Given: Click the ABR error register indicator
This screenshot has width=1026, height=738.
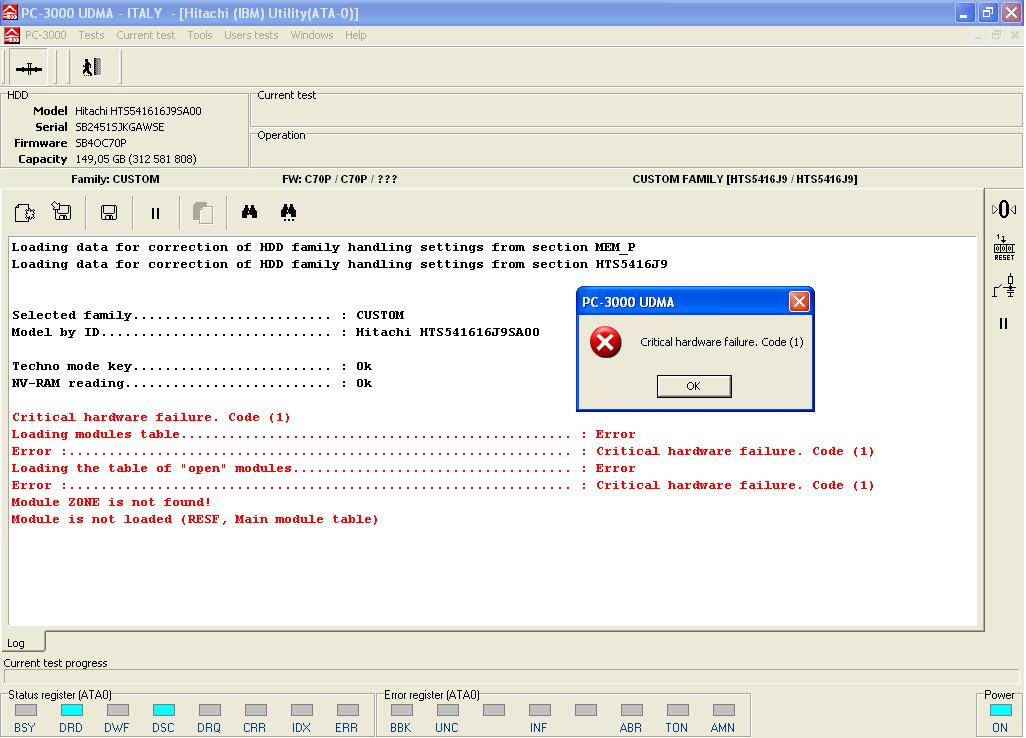Looking at the screenshot, I should 631,710.
